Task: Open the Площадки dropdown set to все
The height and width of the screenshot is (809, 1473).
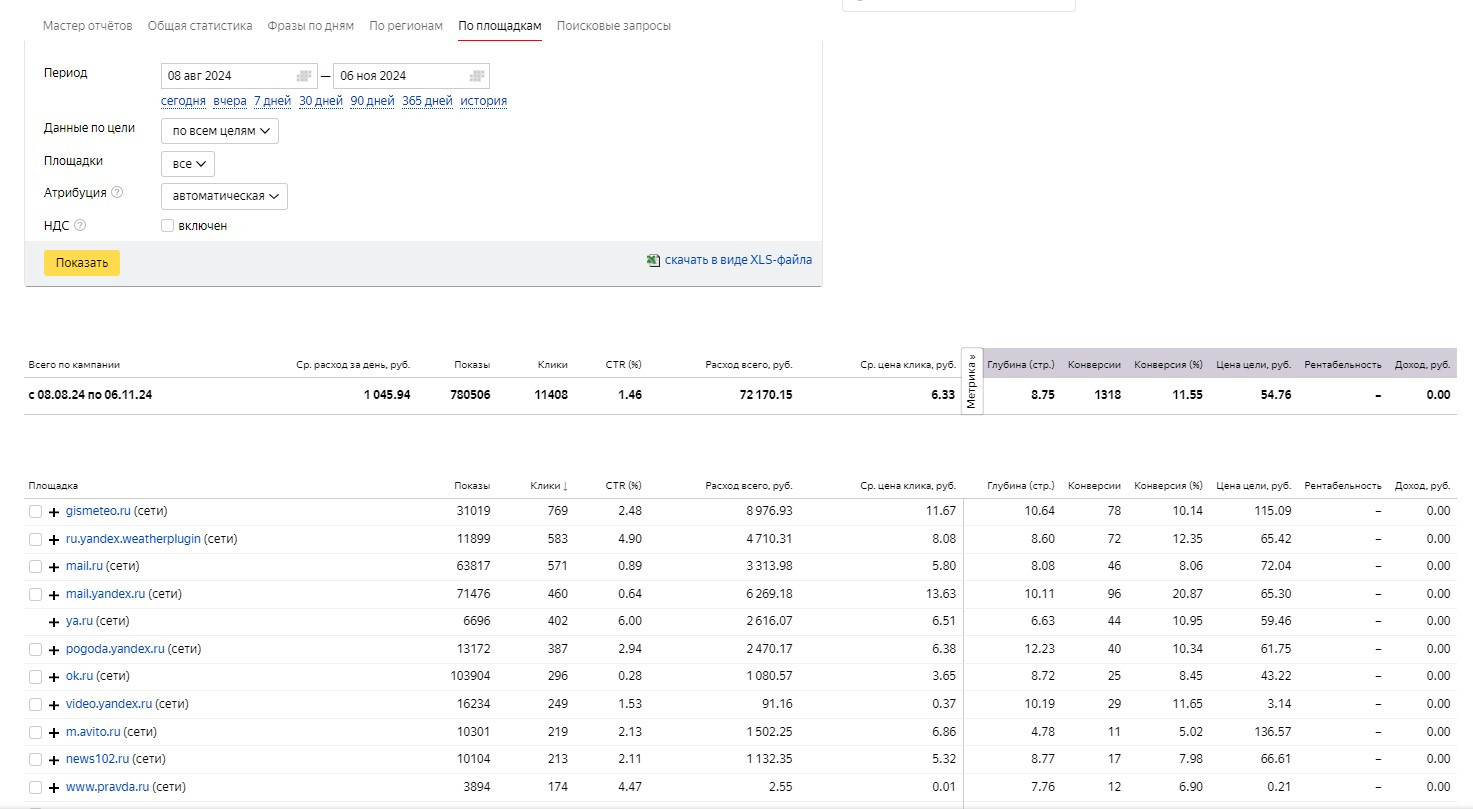Action: click(188, 164)
